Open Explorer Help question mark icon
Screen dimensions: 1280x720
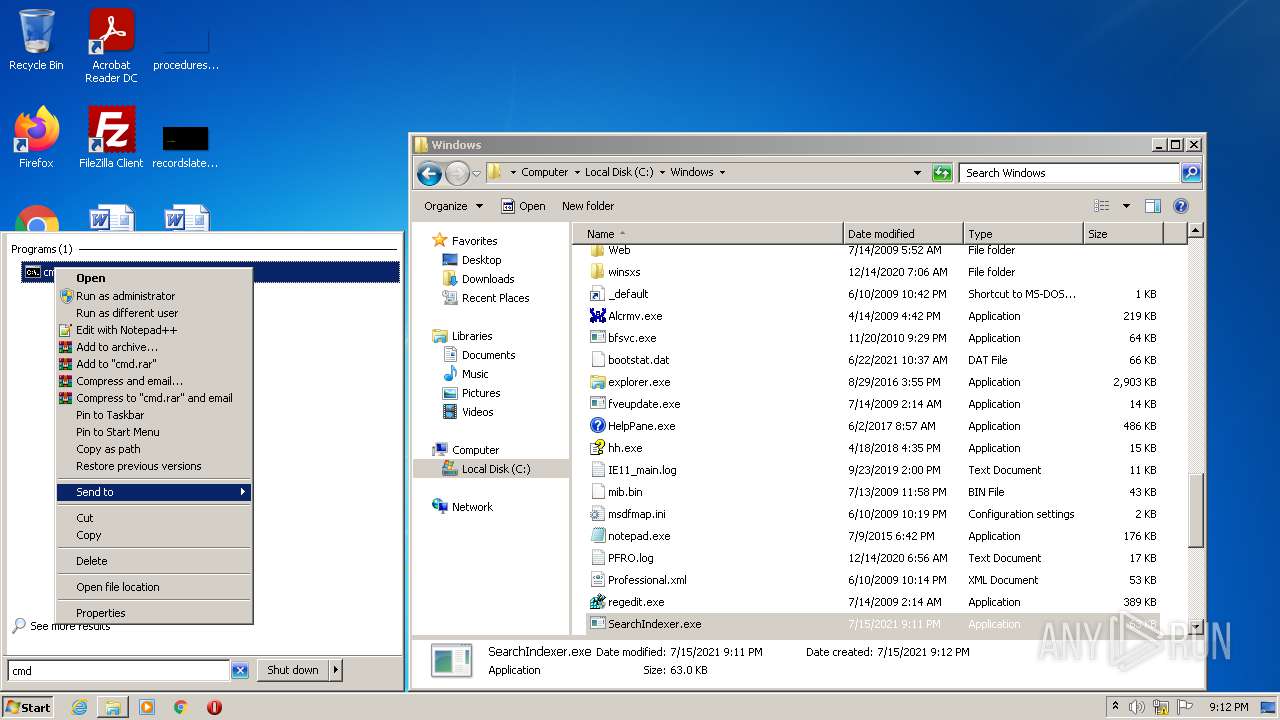(x=1180, y=206)
